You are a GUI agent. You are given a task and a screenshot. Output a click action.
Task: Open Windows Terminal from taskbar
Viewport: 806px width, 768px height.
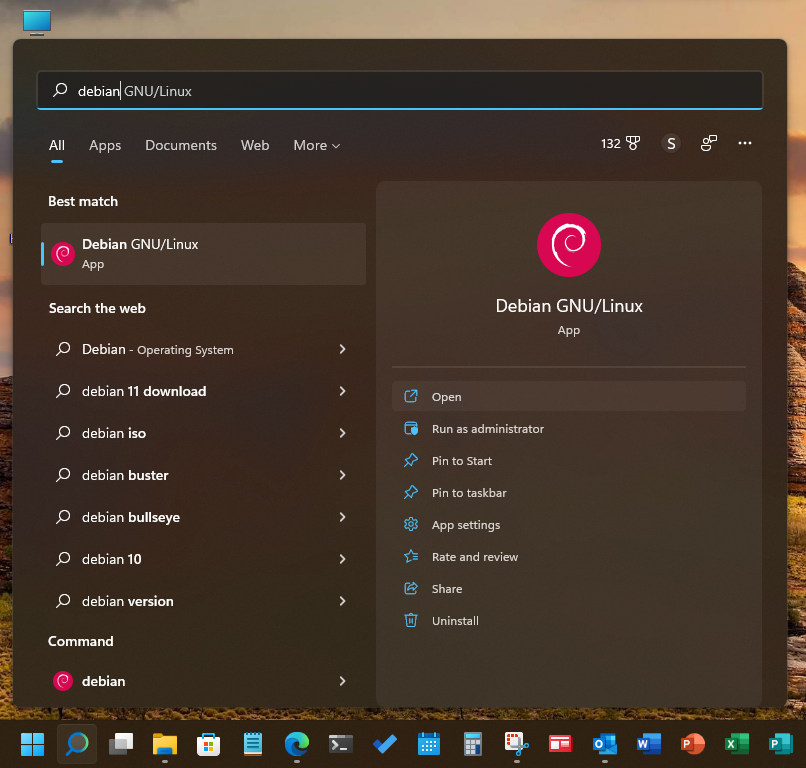[x=341, y=744]
